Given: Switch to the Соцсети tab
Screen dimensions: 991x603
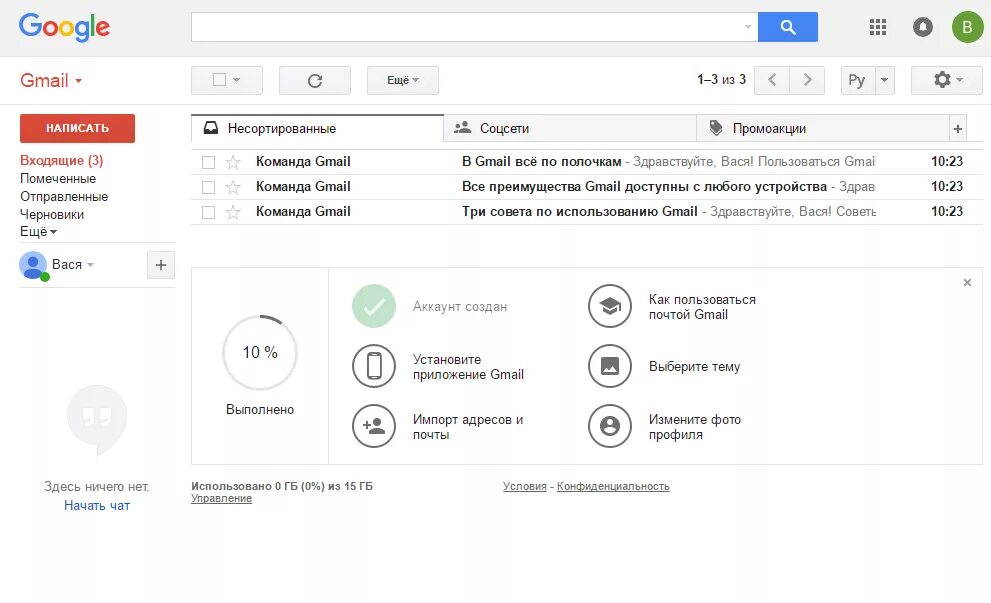Looking at the screenshot, I should point(570,129).
